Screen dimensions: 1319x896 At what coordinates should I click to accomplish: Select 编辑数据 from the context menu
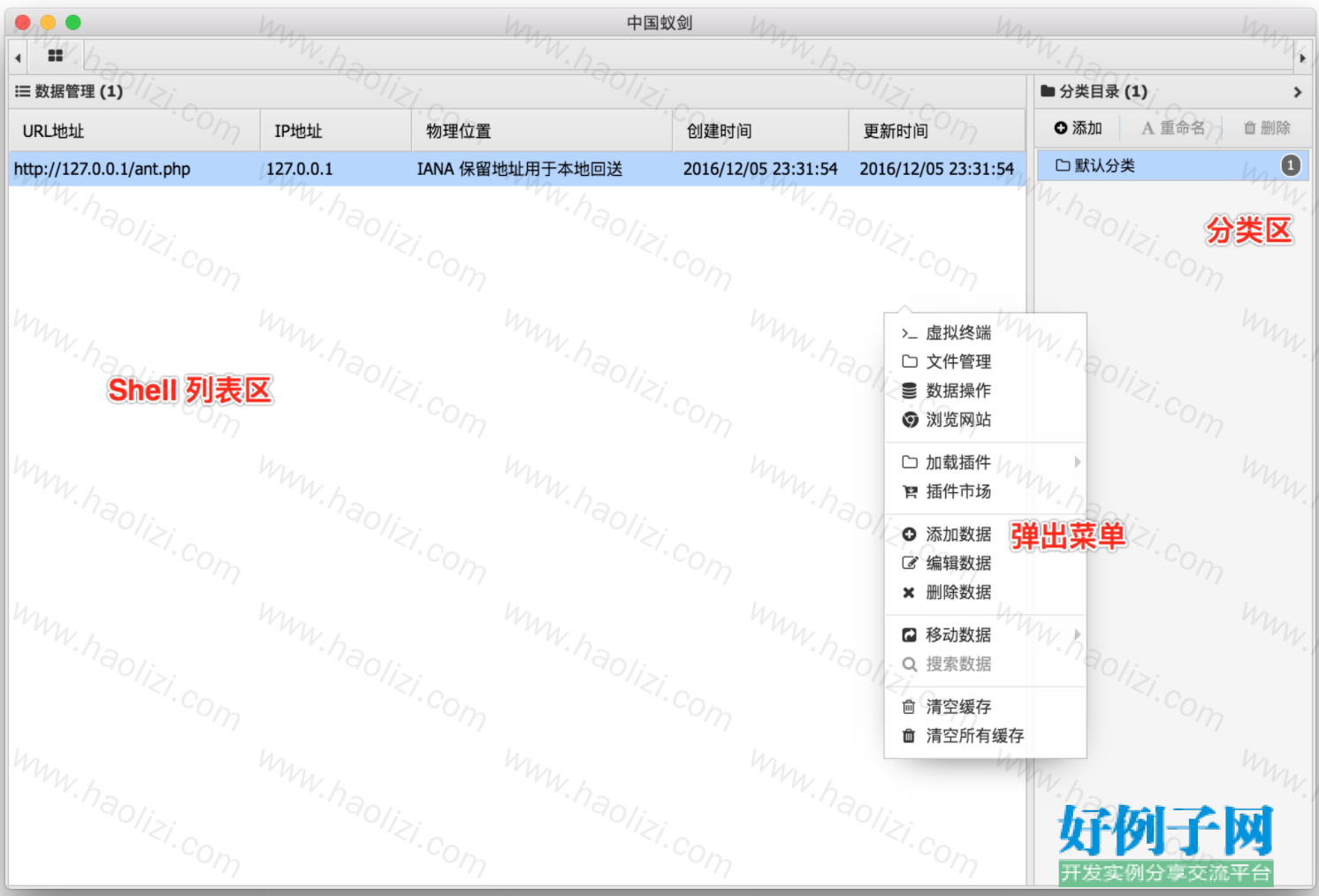tap(985, 563)
